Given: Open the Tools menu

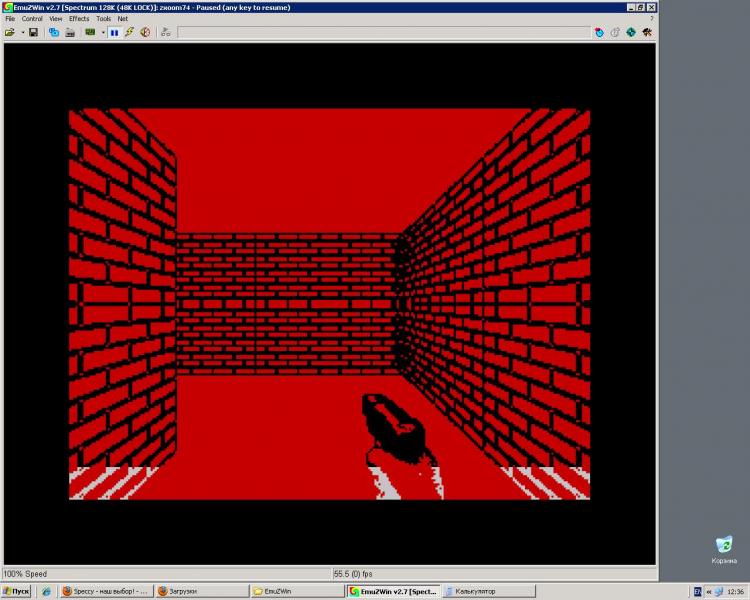Looking at the screenshot, I should pyautogui.click(x=103, y=18).
